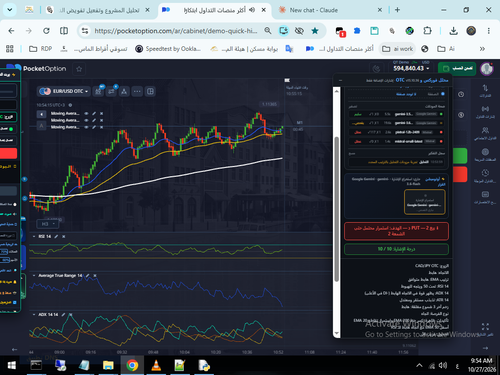Collapse the Average True Range 14 panel
Viewport: 500px width, 375px height.
coord(34,276)
